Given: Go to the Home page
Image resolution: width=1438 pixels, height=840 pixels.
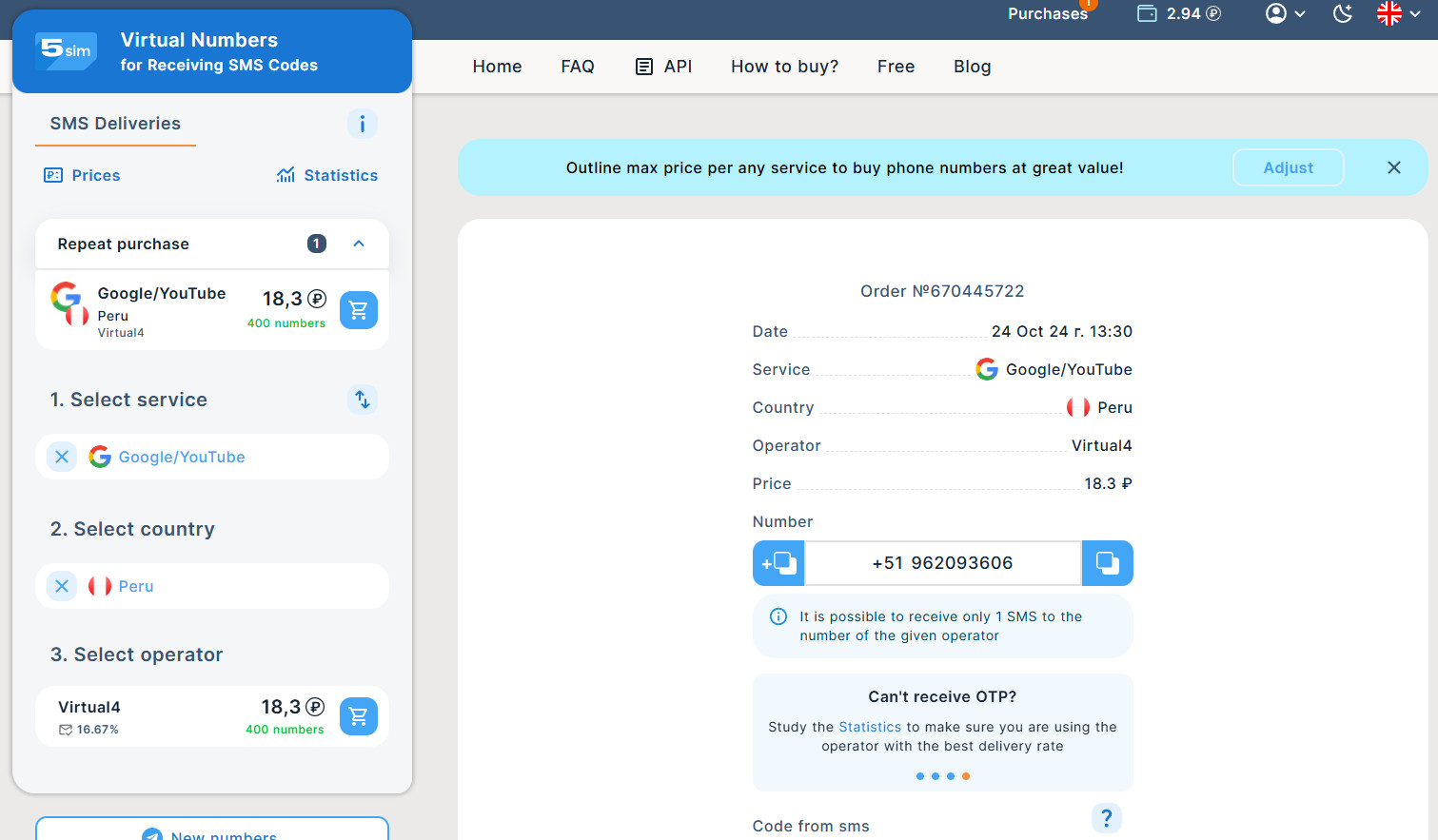Looking at the screenshot, I should (497, 67).
